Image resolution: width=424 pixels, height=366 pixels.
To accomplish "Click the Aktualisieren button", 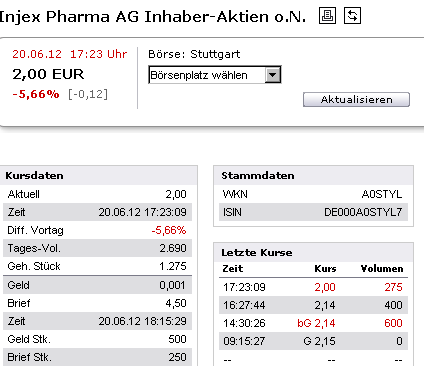I will pyautogui.click(x=356, y=99).
